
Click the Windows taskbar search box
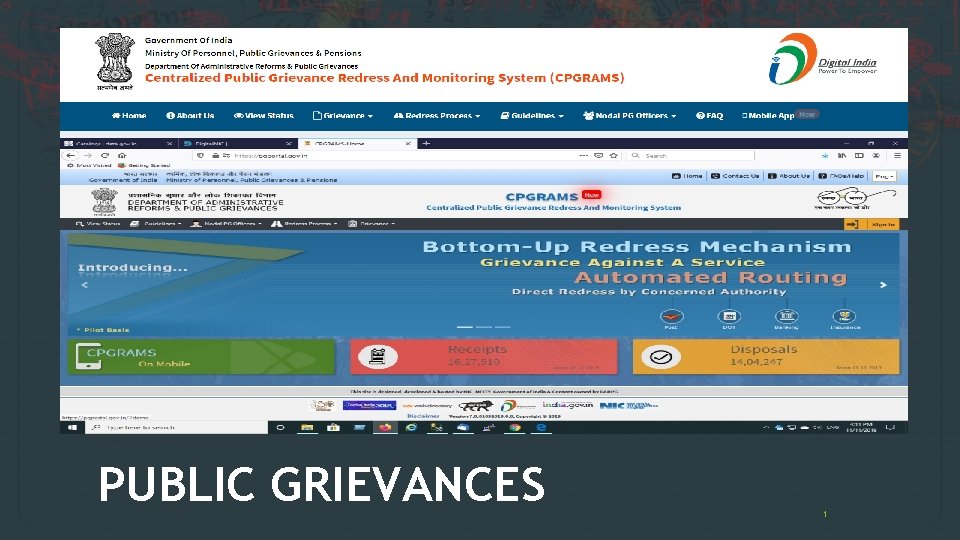[x=178, y=427]
